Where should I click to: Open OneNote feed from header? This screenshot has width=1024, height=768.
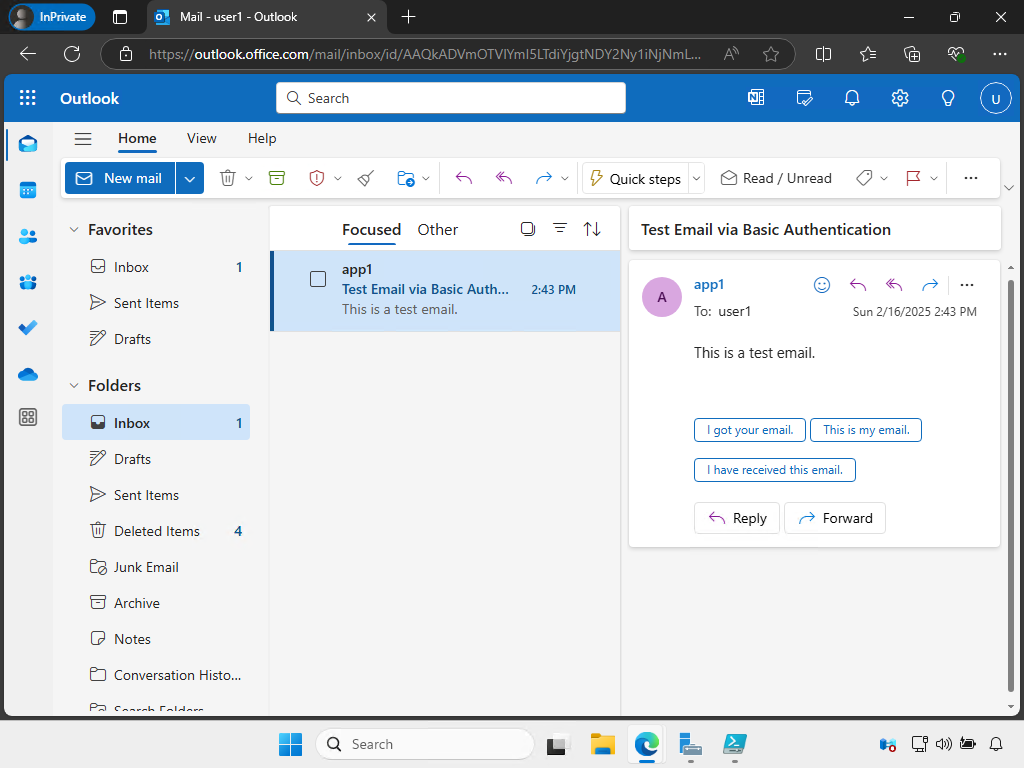pos(756,98)
